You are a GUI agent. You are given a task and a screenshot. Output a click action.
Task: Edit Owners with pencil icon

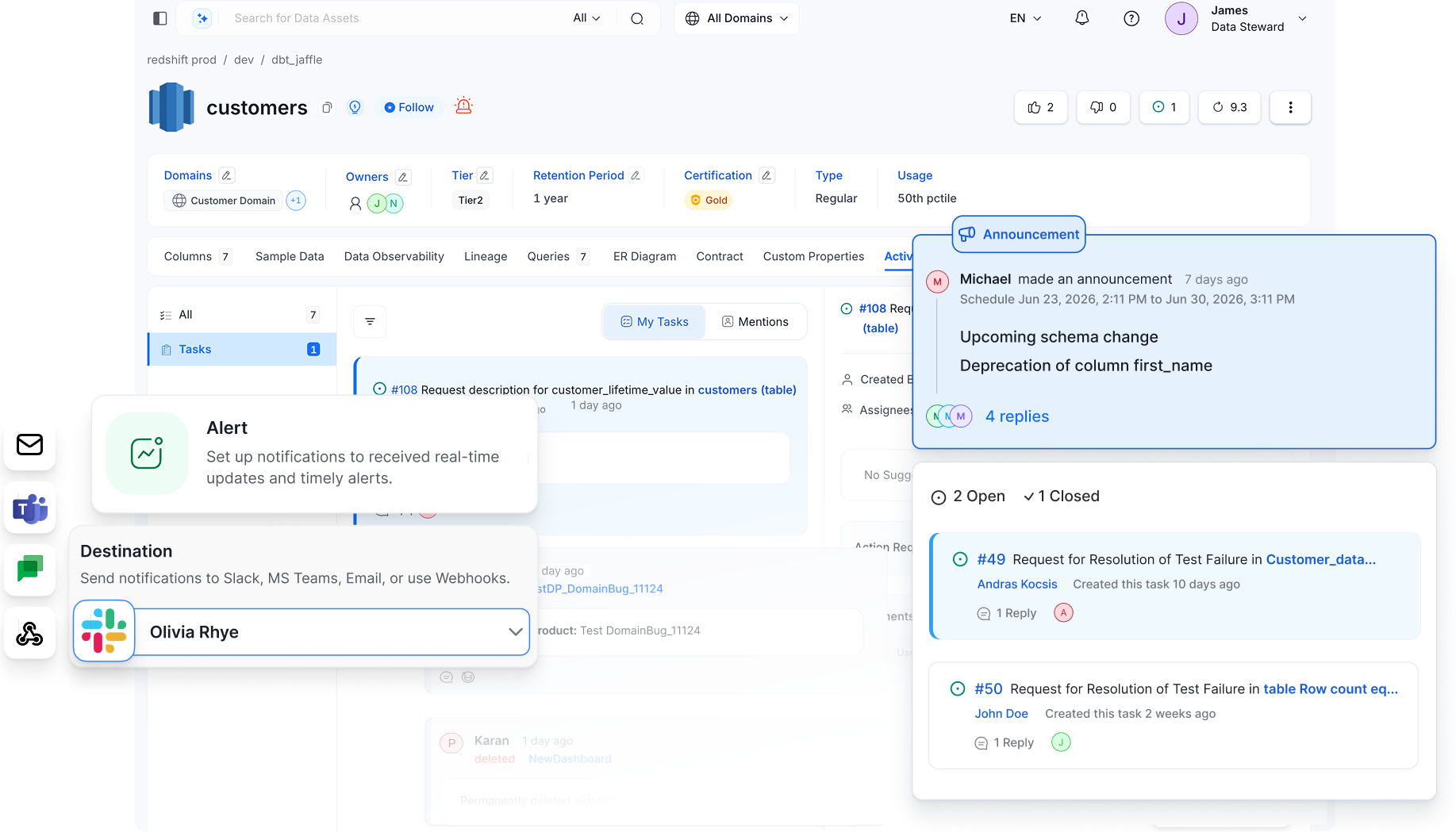click(403, 177)
